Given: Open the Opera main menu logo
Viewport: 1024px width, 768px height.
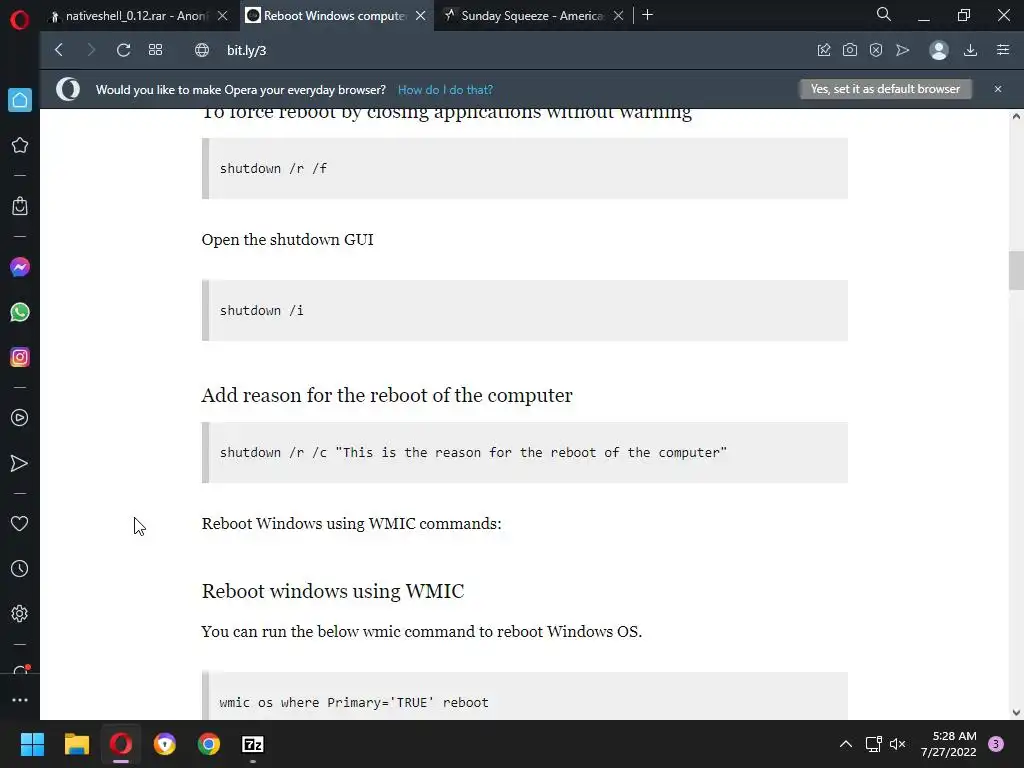Looking at the screenshot, I should coord(20,20).
